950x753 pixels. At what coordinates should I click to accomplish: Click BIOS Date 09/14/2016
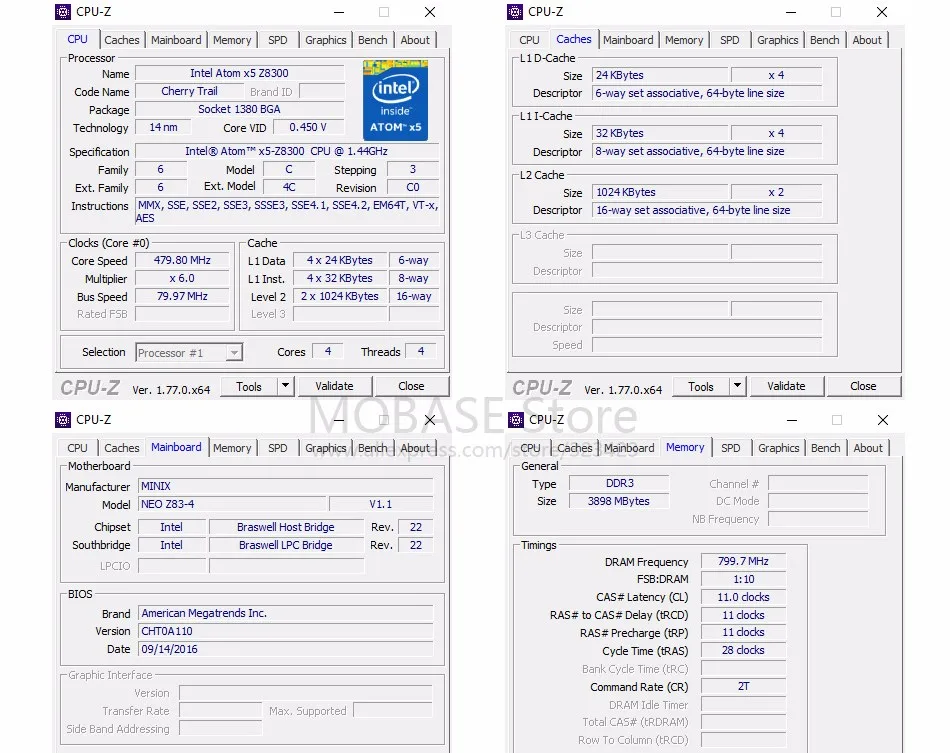(x=285, y=649)
